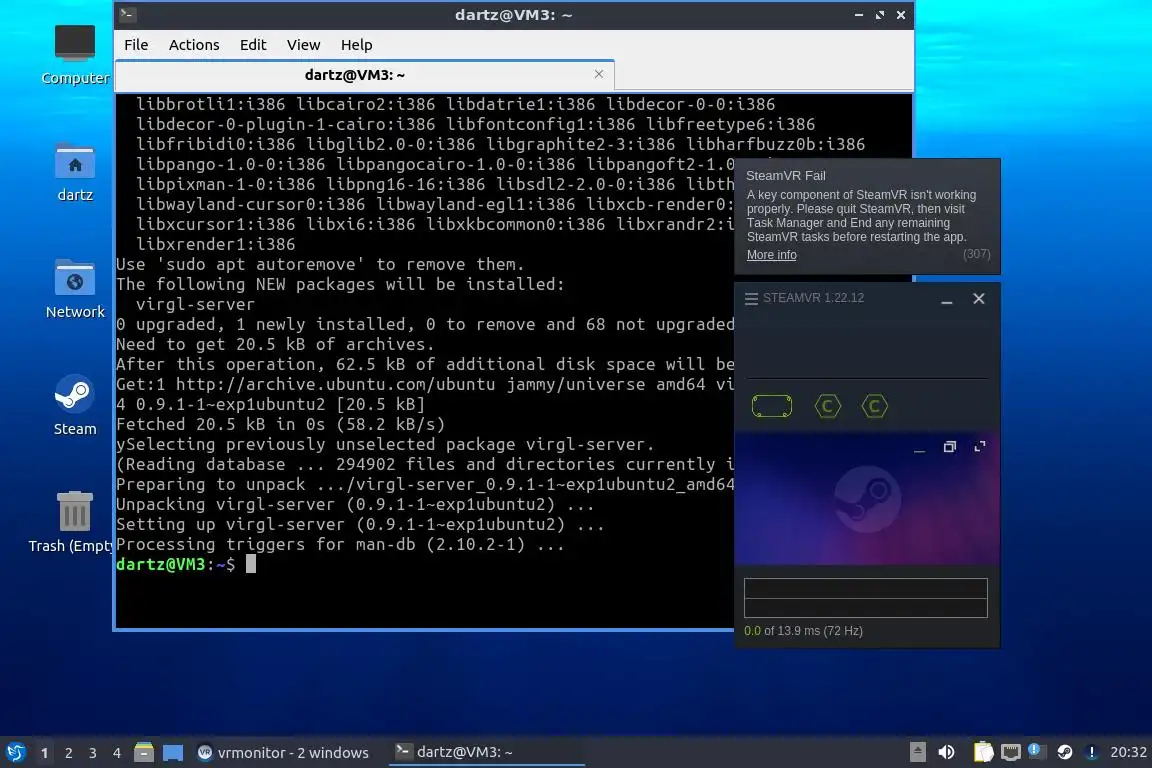Screen dimensions: 1152x768
Task: Click the last controller icon in SteamVR
Action: click(x=874, y=406)
